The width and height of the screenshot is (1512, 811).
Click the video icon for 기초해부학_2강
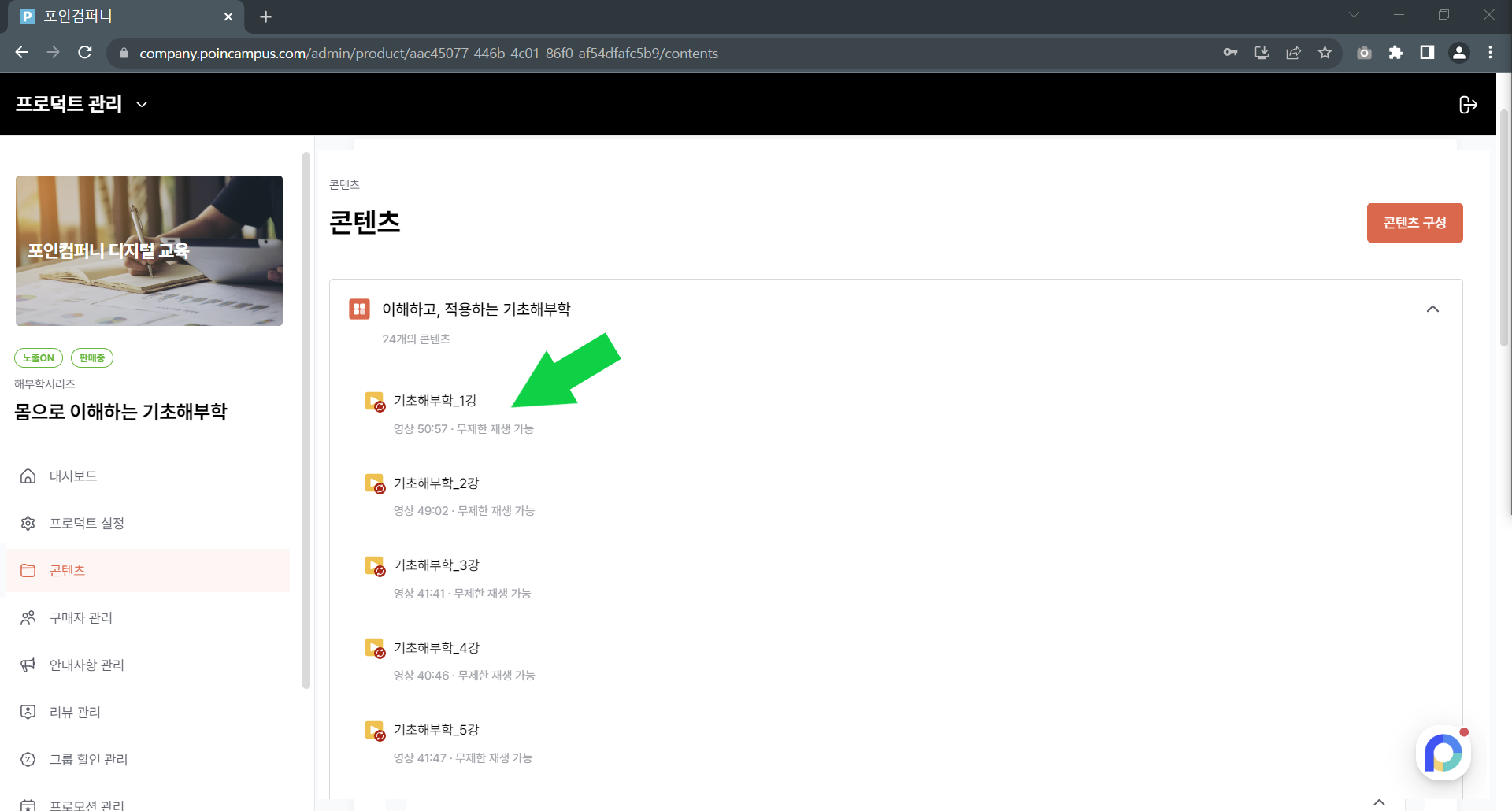(x=375, y=483)
